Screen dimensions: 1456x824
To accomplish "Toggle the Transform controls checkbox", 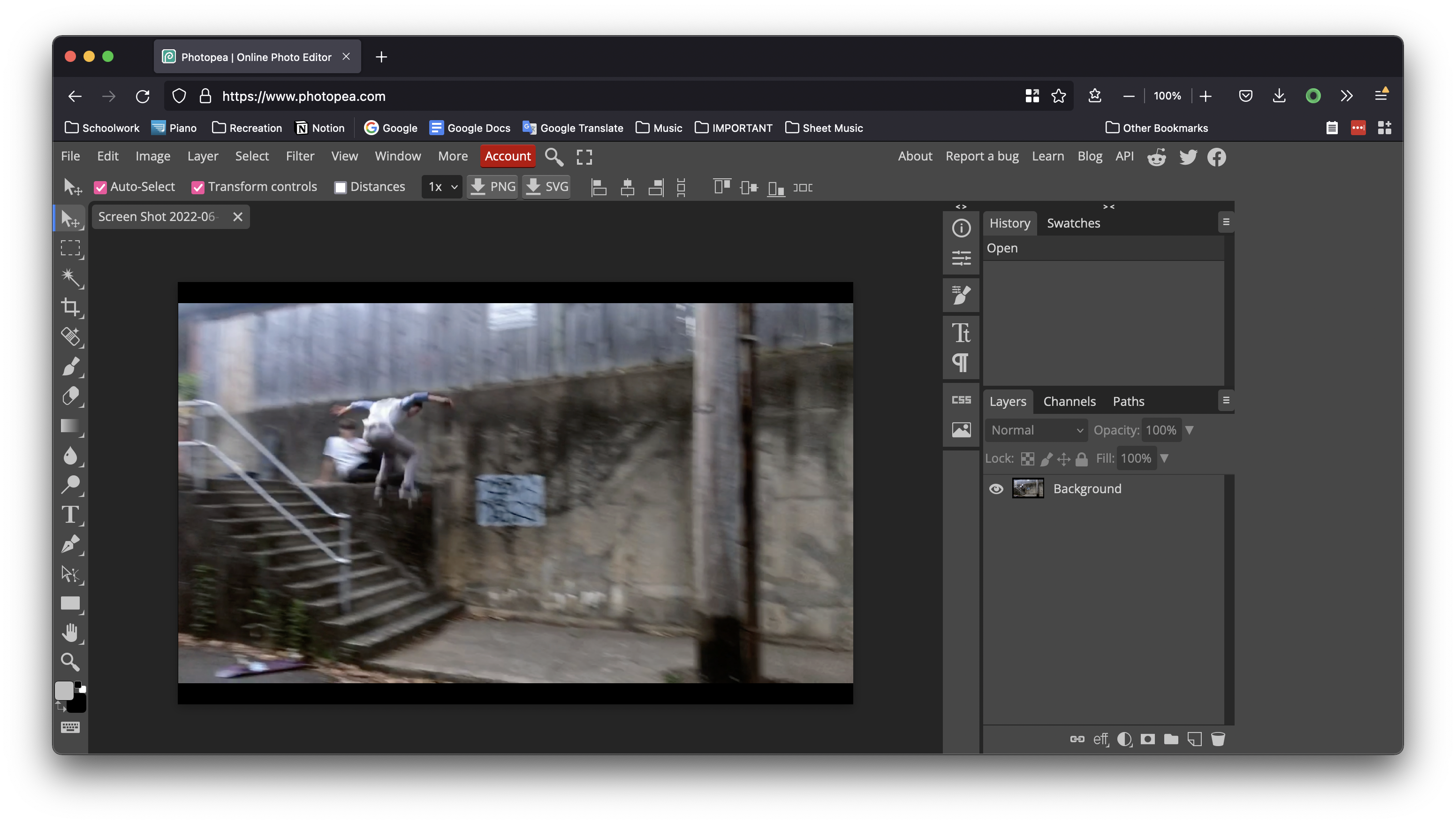I will (197, 187).
